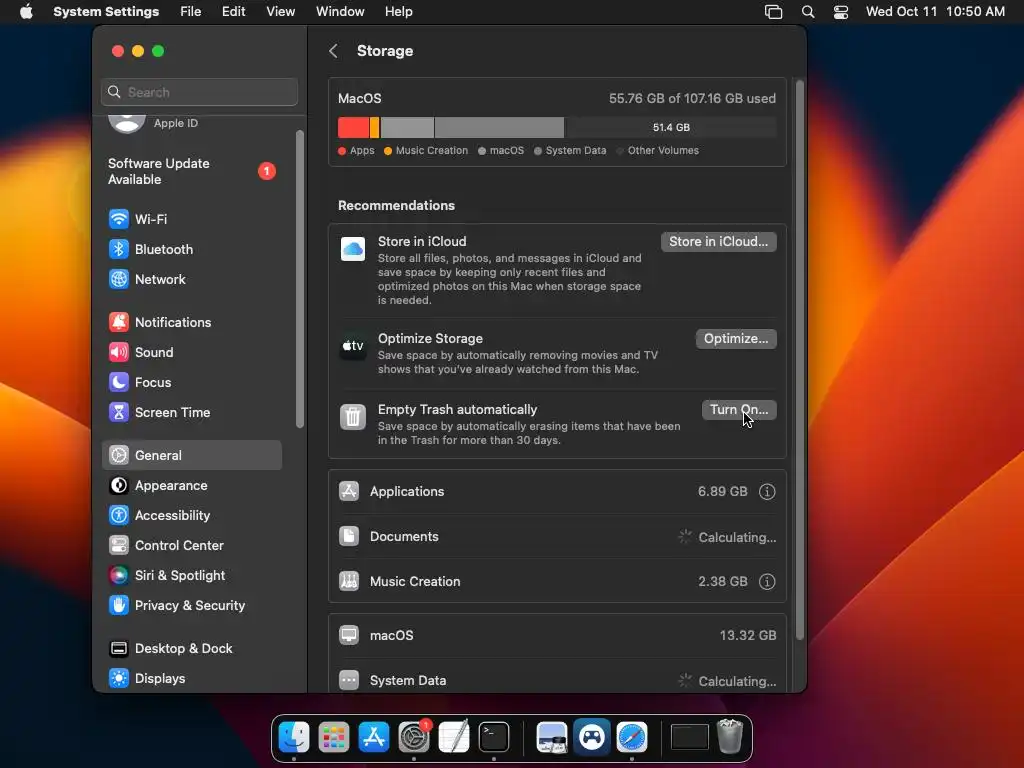Show info for Applications storage
Viewport: 1024px width, 768px height.
click(767, 492)
